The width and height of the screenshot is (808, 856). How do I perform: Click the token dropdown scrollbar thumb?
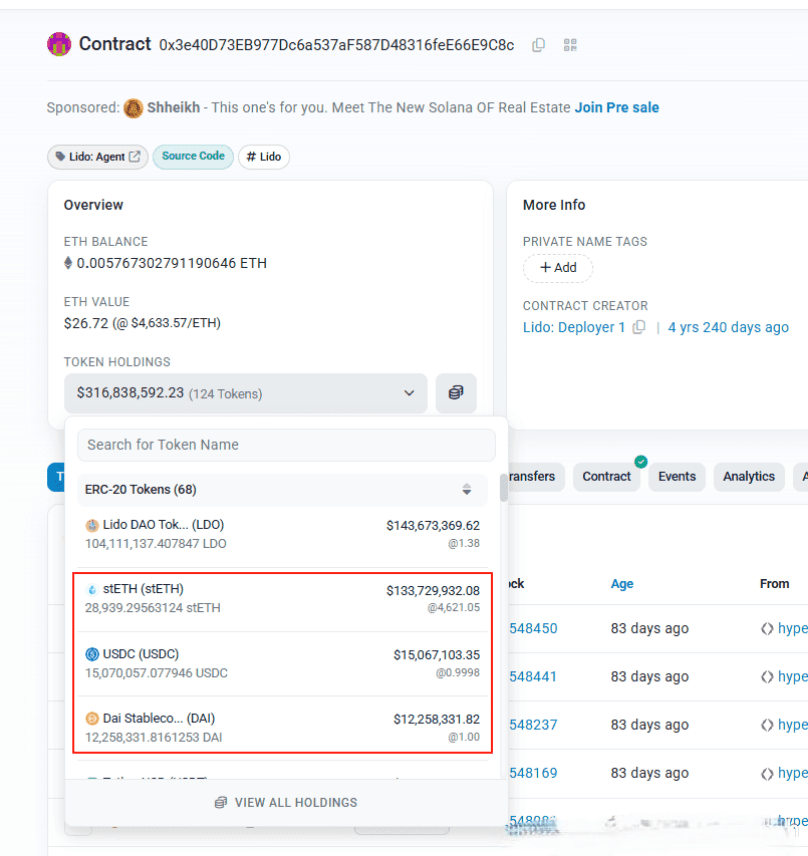click(503, 488)
